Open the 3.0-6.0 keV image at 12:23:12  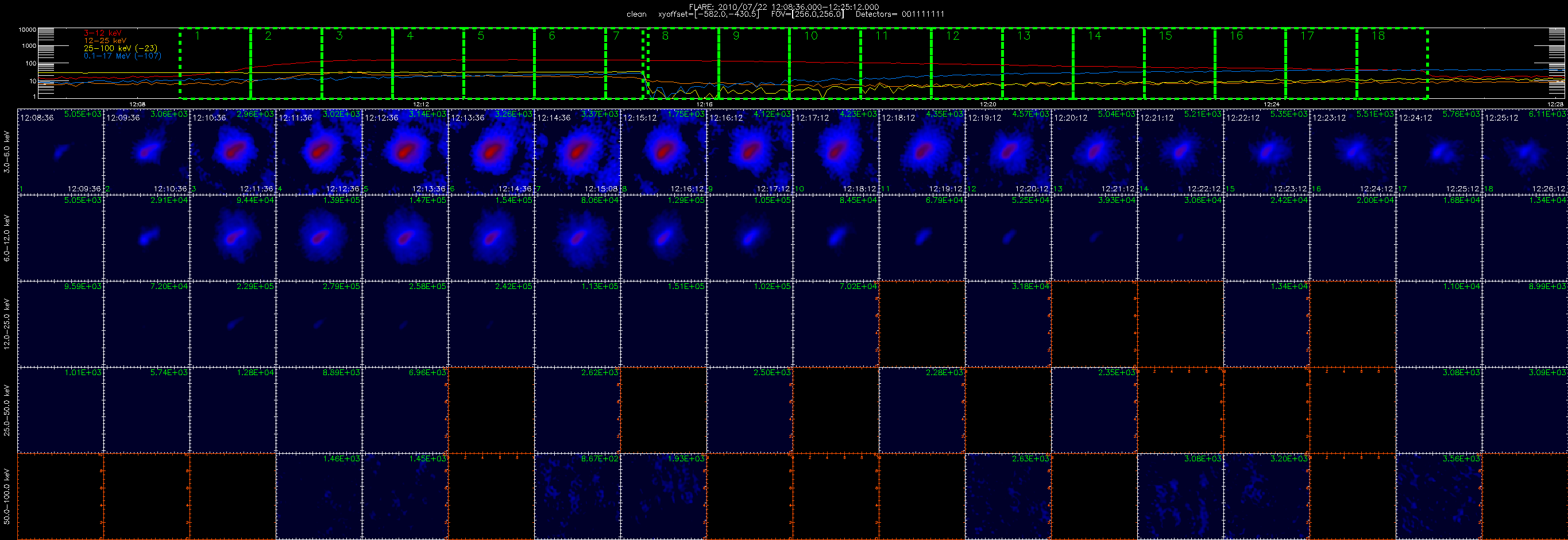(x=1353, y=152)
